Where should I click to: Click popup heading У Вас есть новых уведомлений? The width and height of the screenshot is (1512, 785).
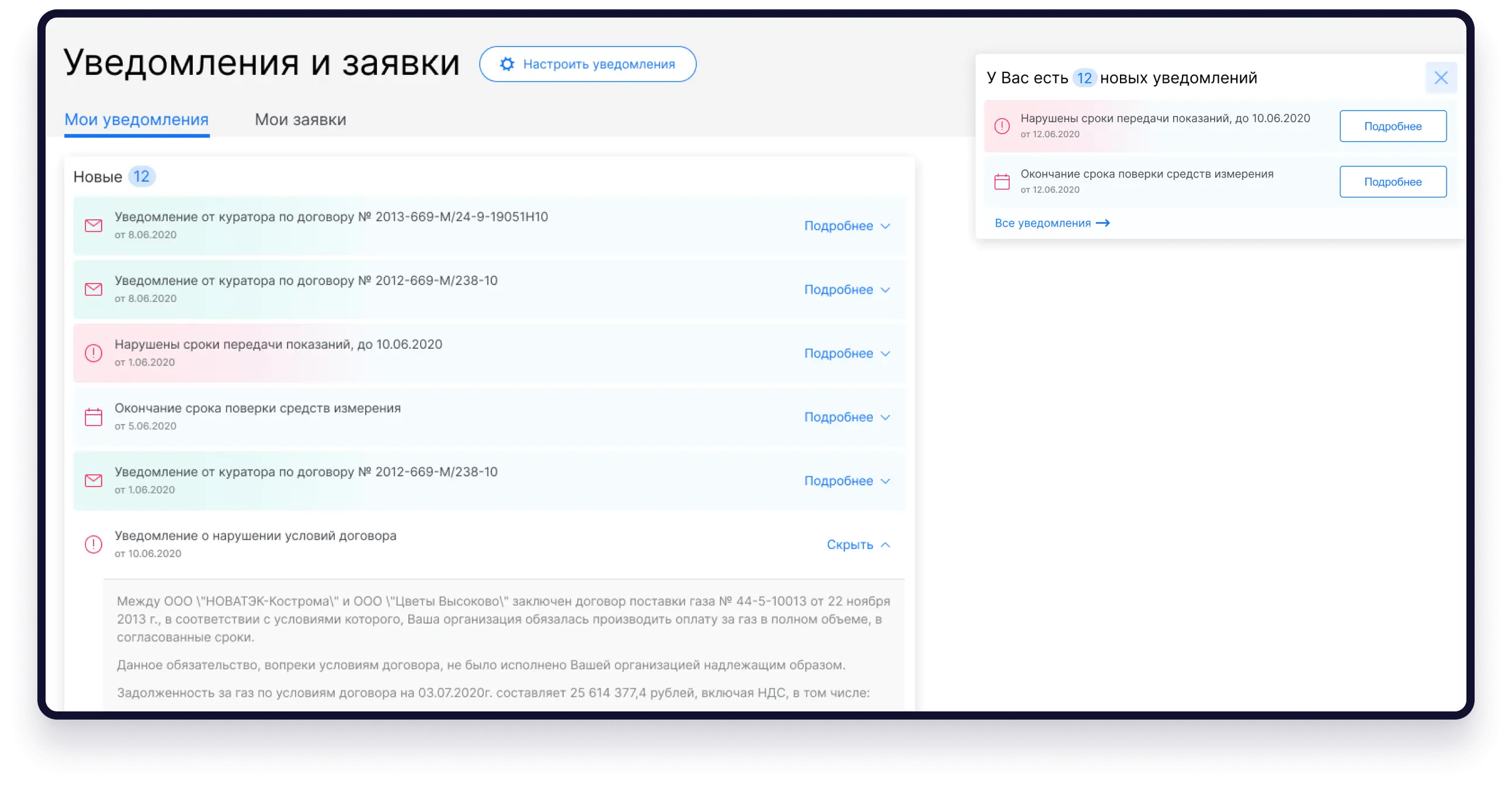1122,78
